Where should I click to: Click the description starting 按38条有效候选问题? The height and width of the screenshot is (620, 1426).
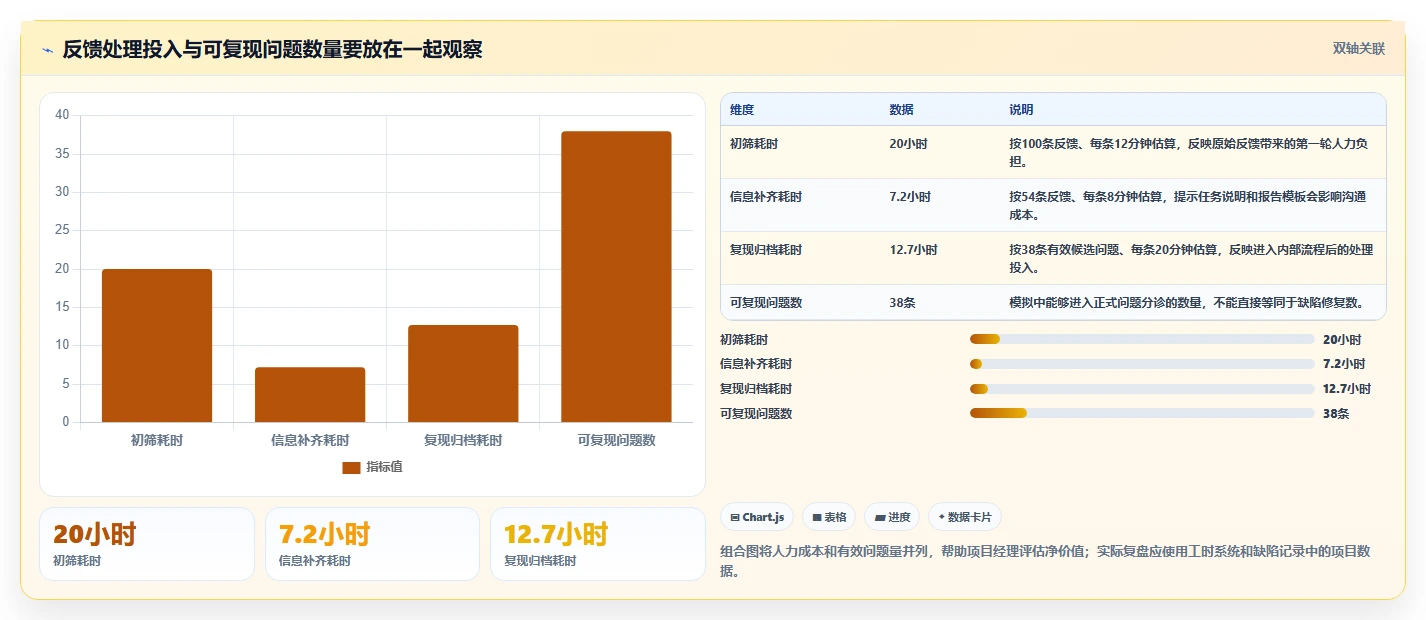tap(1191, 258)
